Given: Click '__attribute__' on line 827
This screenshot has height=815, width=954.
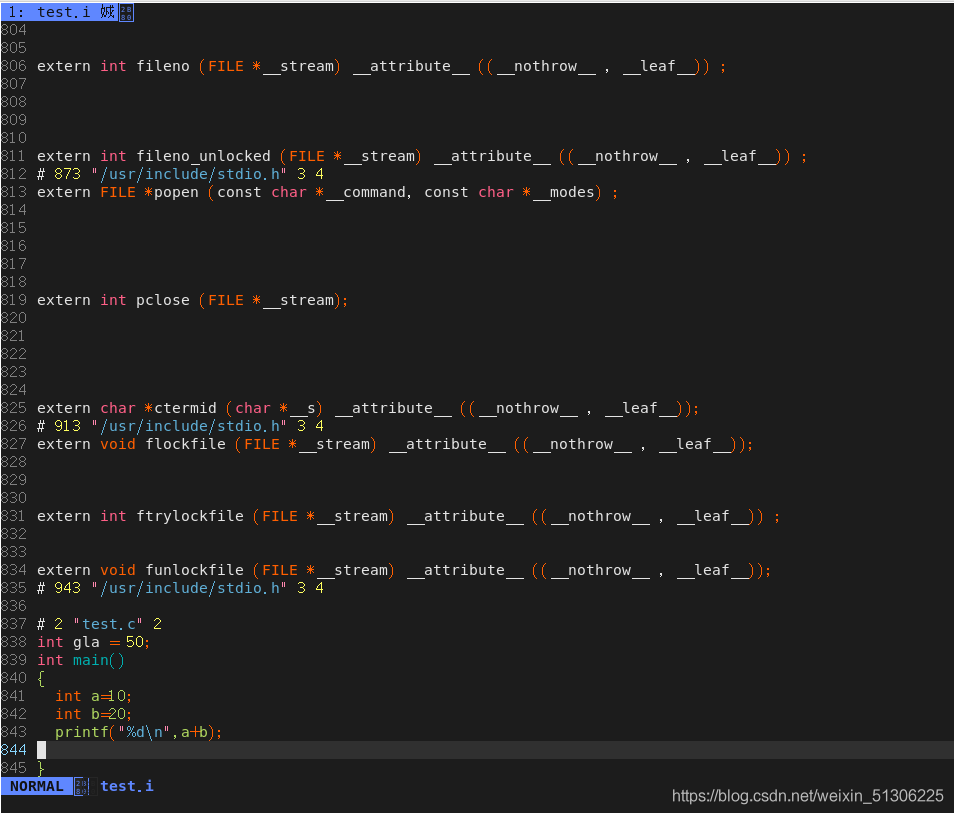Looking at the screenshot, I should (447, 445).
